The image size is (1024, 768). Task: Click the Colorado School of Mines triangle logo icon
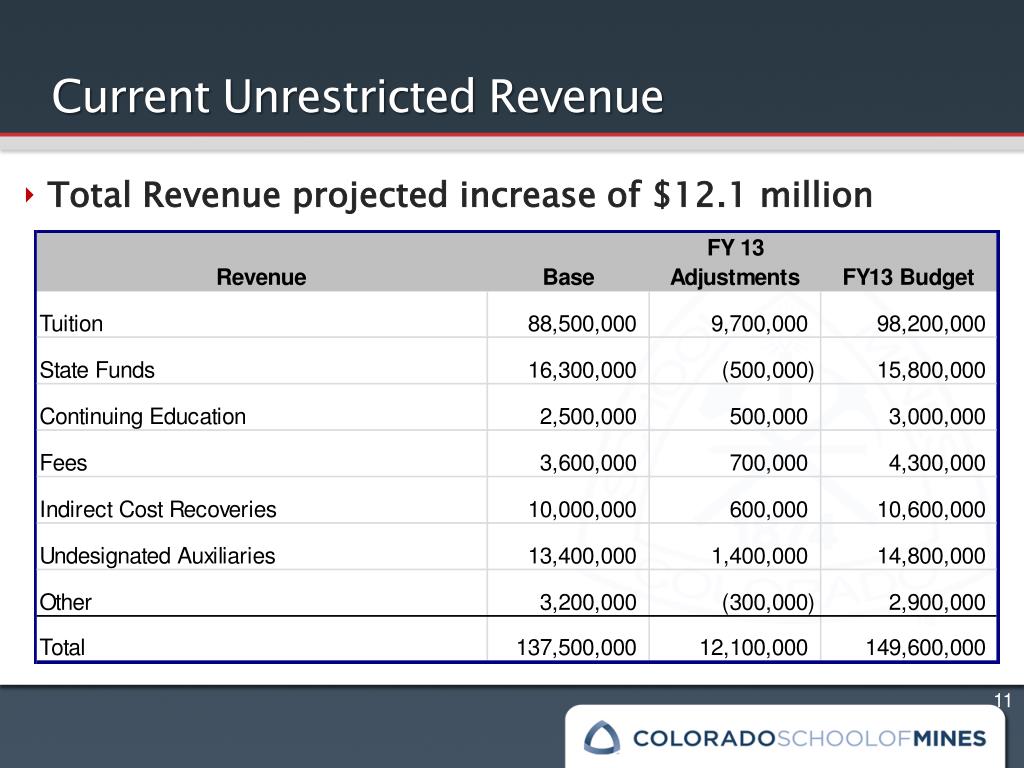[601, 738]
